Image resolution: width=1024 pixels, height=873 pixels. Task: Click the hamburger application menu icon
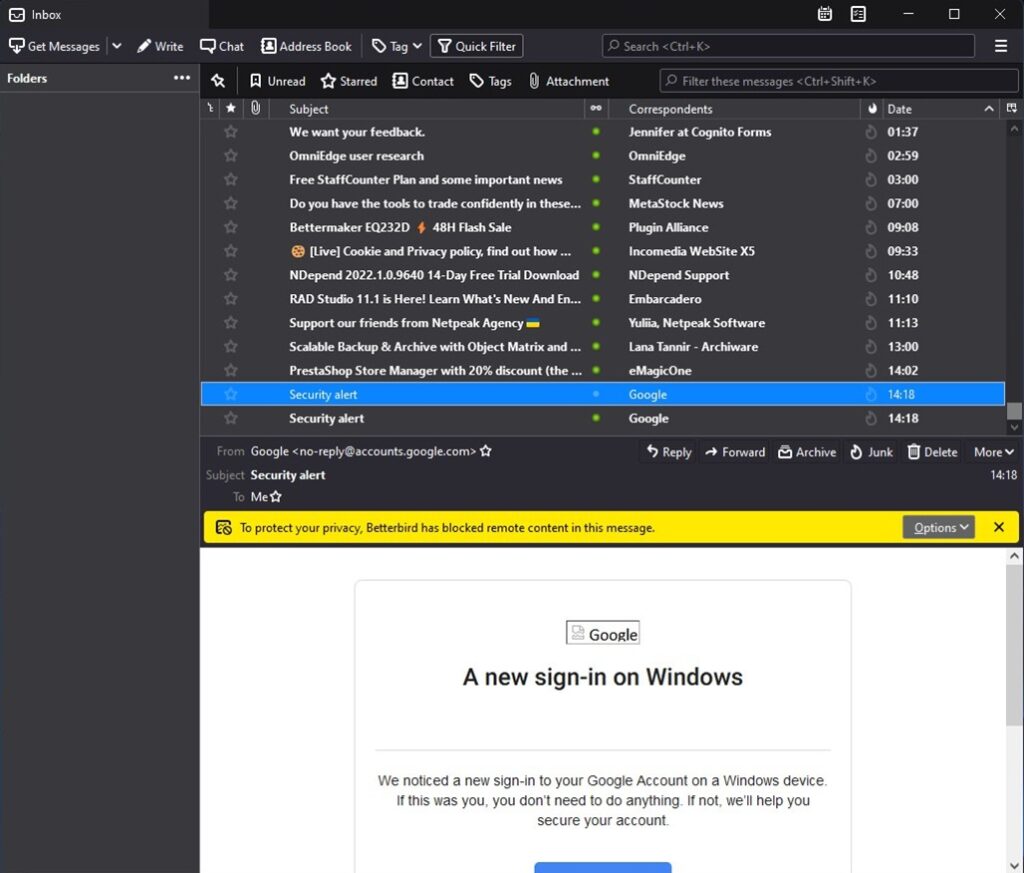[1001, 46]
